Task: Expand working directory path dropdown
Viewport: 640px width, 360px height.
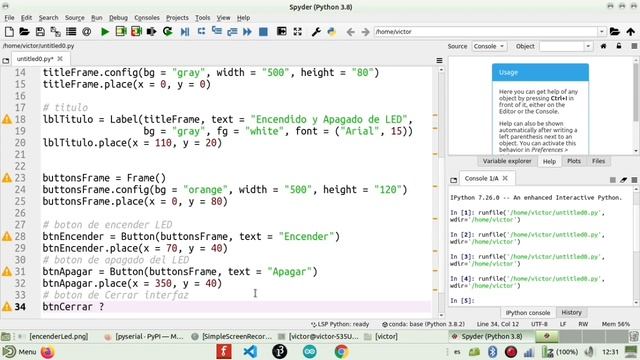Action: point(602,31)
